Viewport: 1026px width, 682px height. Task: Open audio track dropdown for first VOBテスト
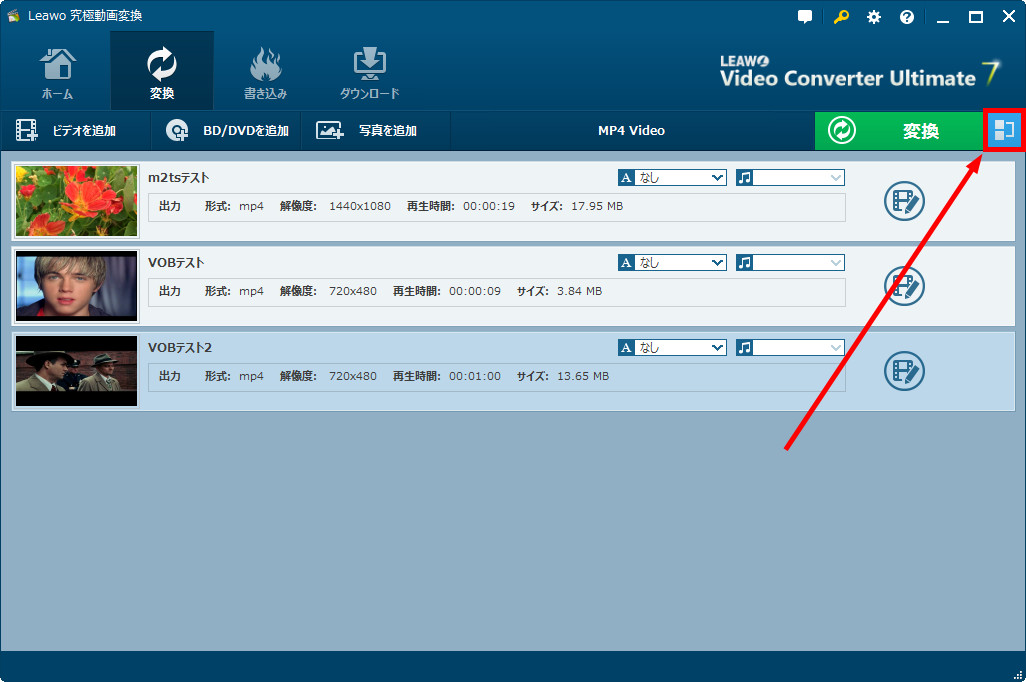tap(790, 262)
